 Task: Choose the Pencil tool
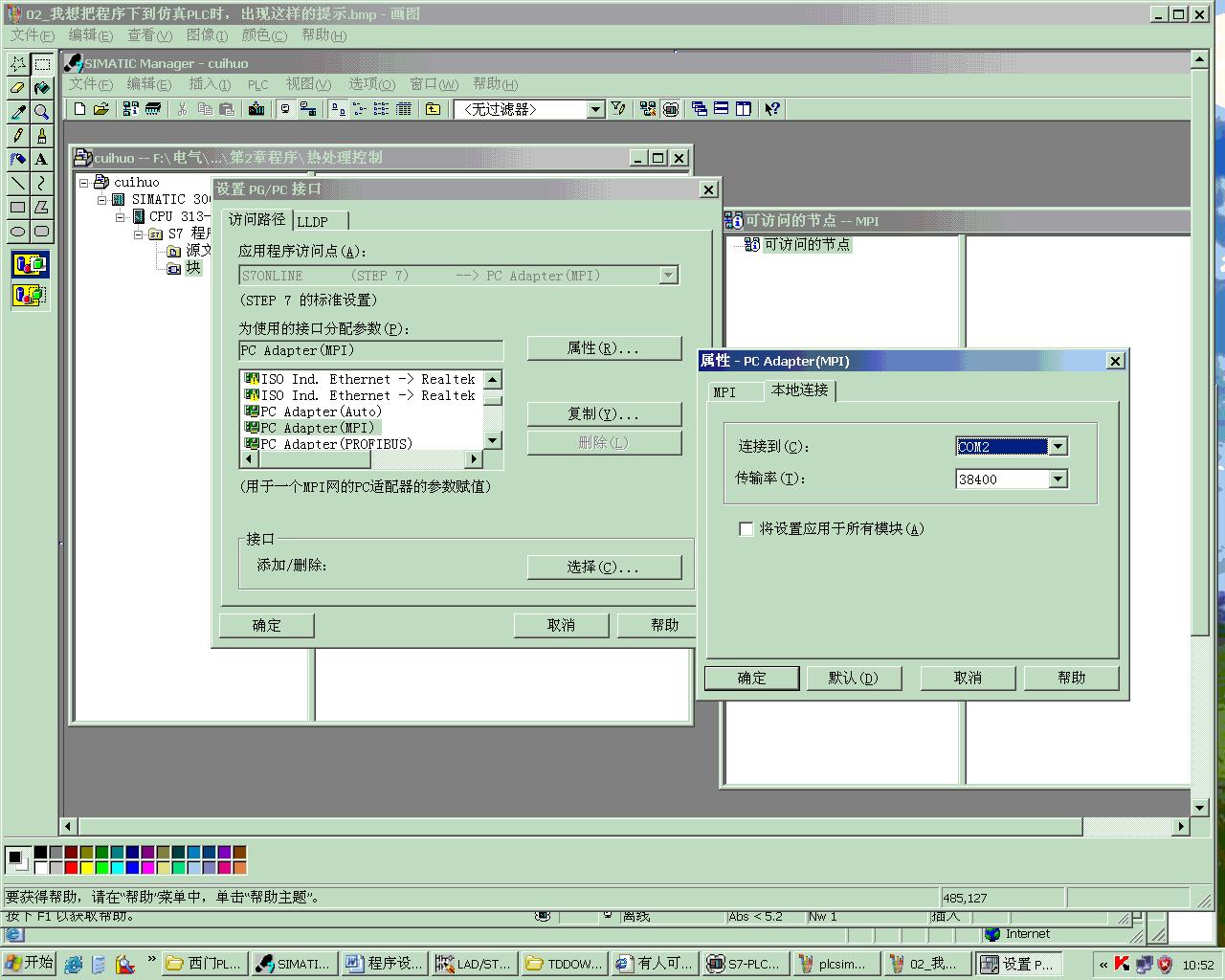[x=17, y=136]
